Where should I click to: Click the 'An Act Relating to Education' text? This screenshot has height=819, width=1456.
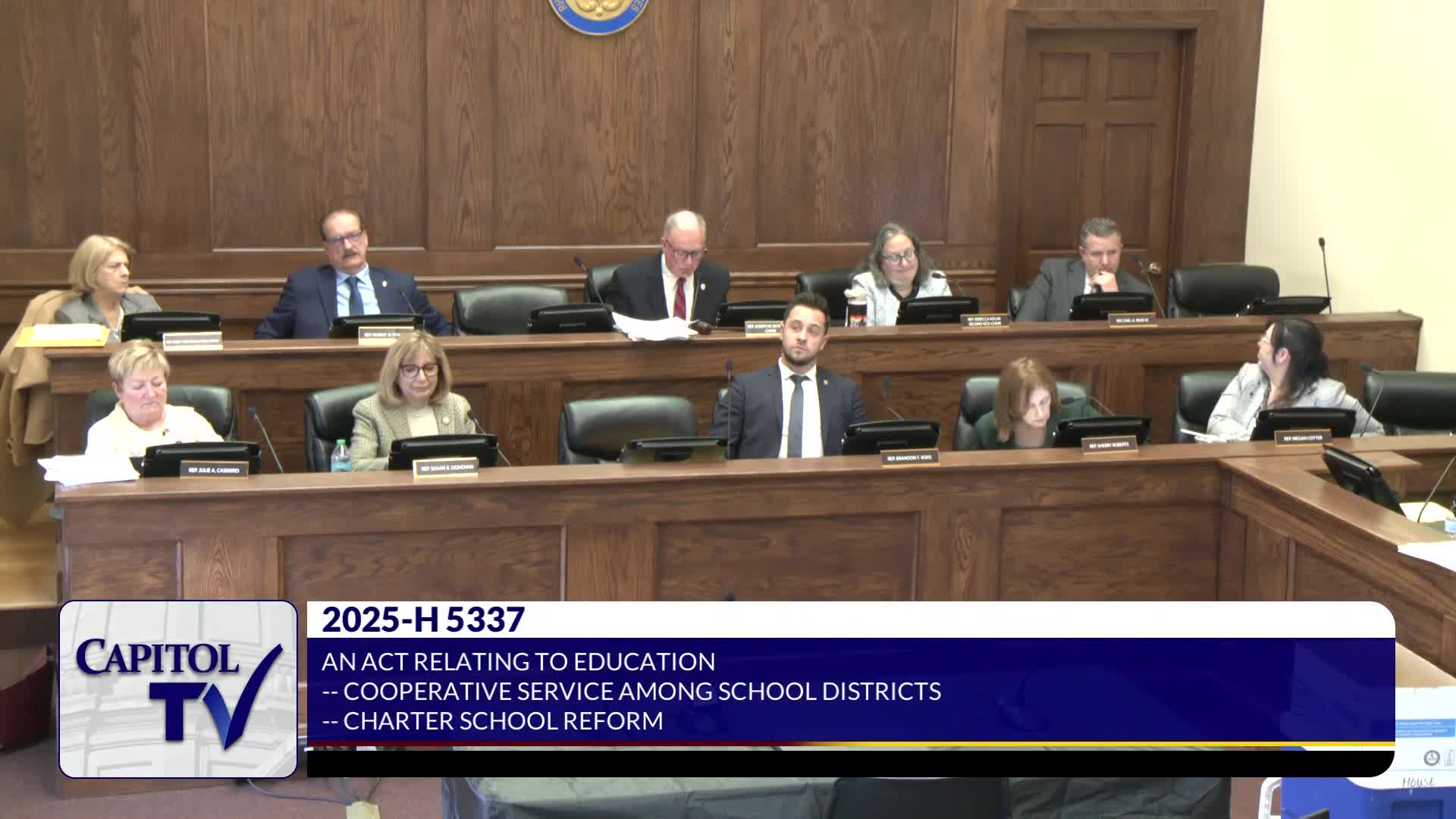(518, 661)
